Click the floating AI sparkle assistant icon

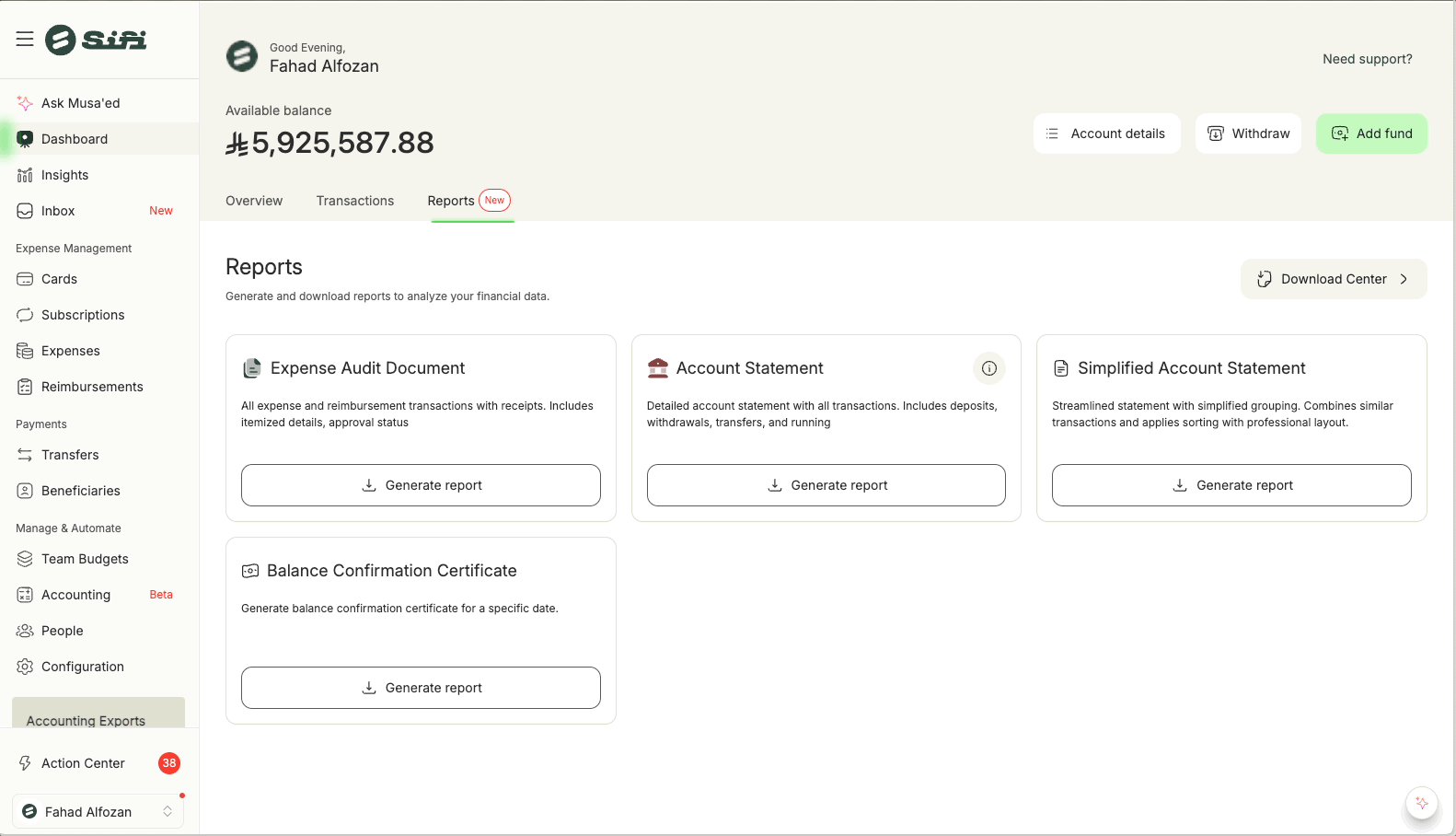pos(1421,803)
